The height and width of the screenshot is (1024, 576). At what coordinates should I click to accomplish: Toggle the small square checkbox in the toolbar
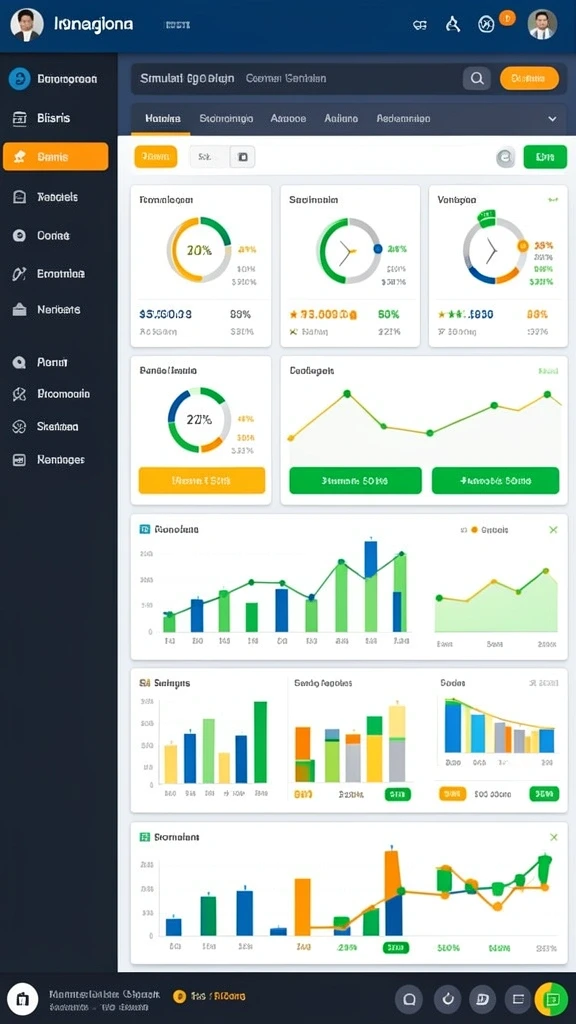(242, 157)
